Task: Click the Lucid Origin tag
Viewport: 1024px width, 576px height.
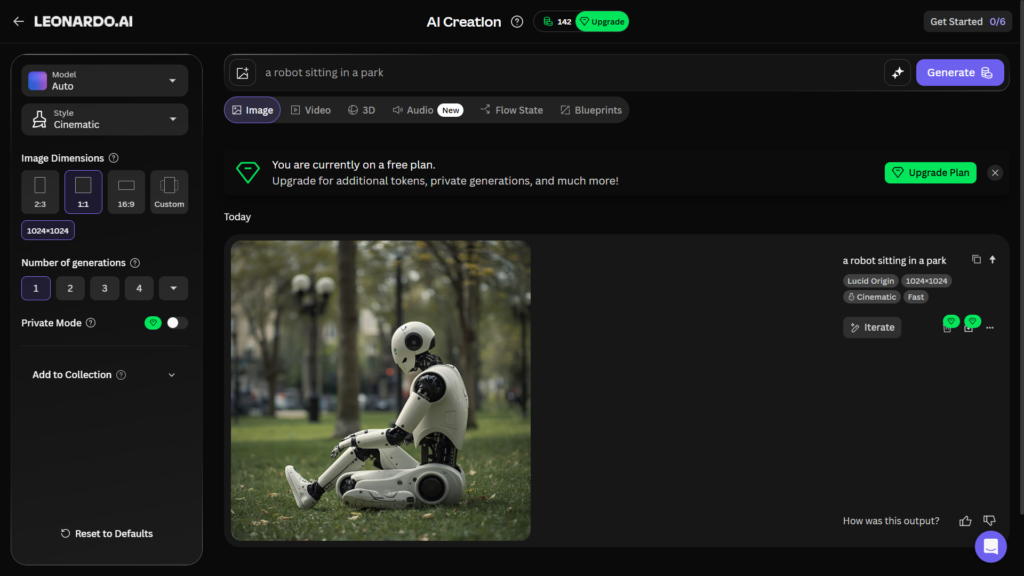Action: [871, 281]
